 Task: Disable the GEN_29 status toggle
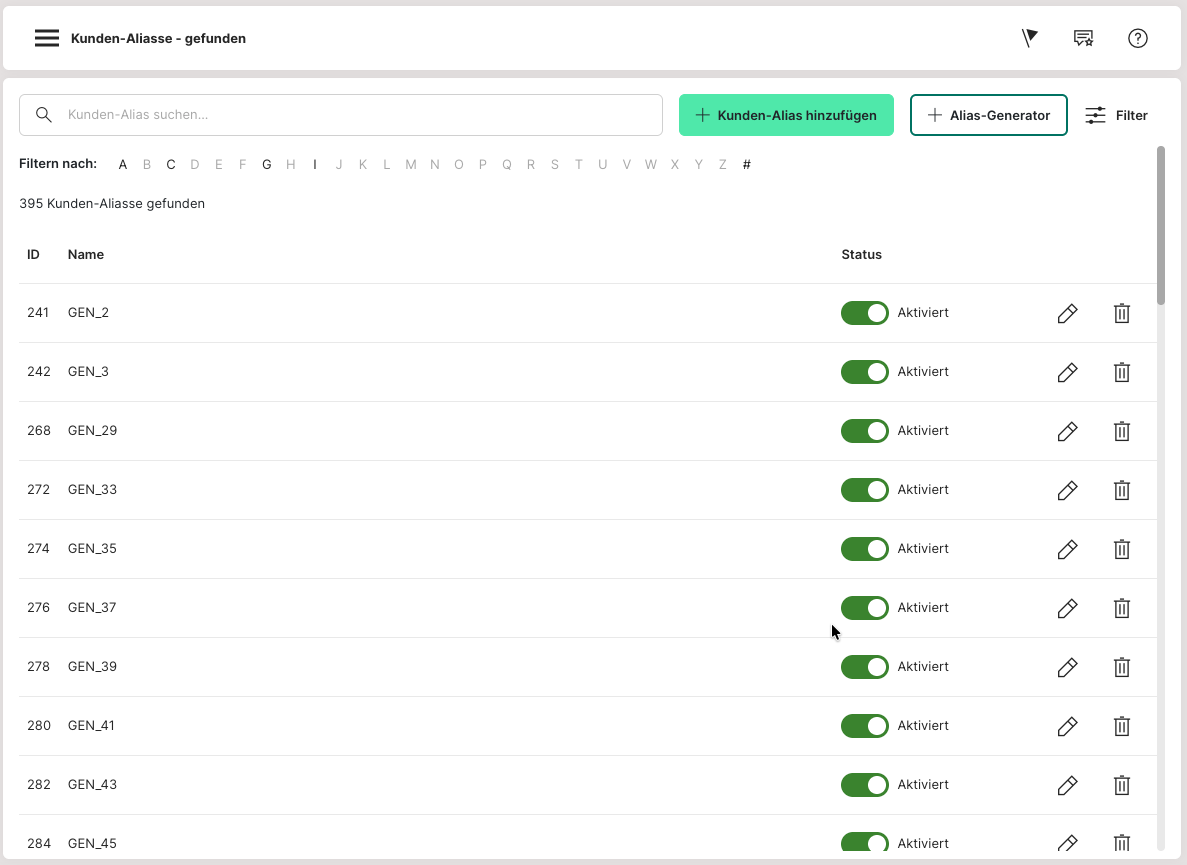[864, 431]
